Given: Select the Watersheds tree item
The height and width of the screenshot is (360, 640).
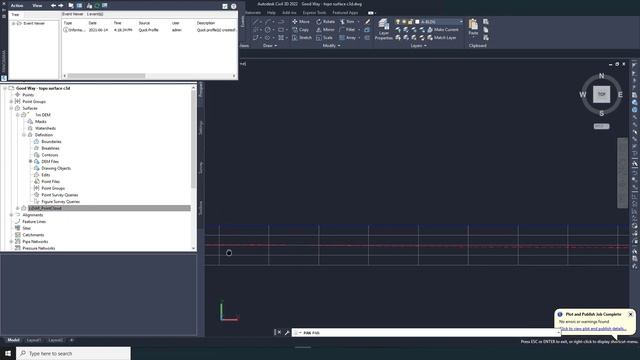Looking at the screenshot, I should coord(45,128).
